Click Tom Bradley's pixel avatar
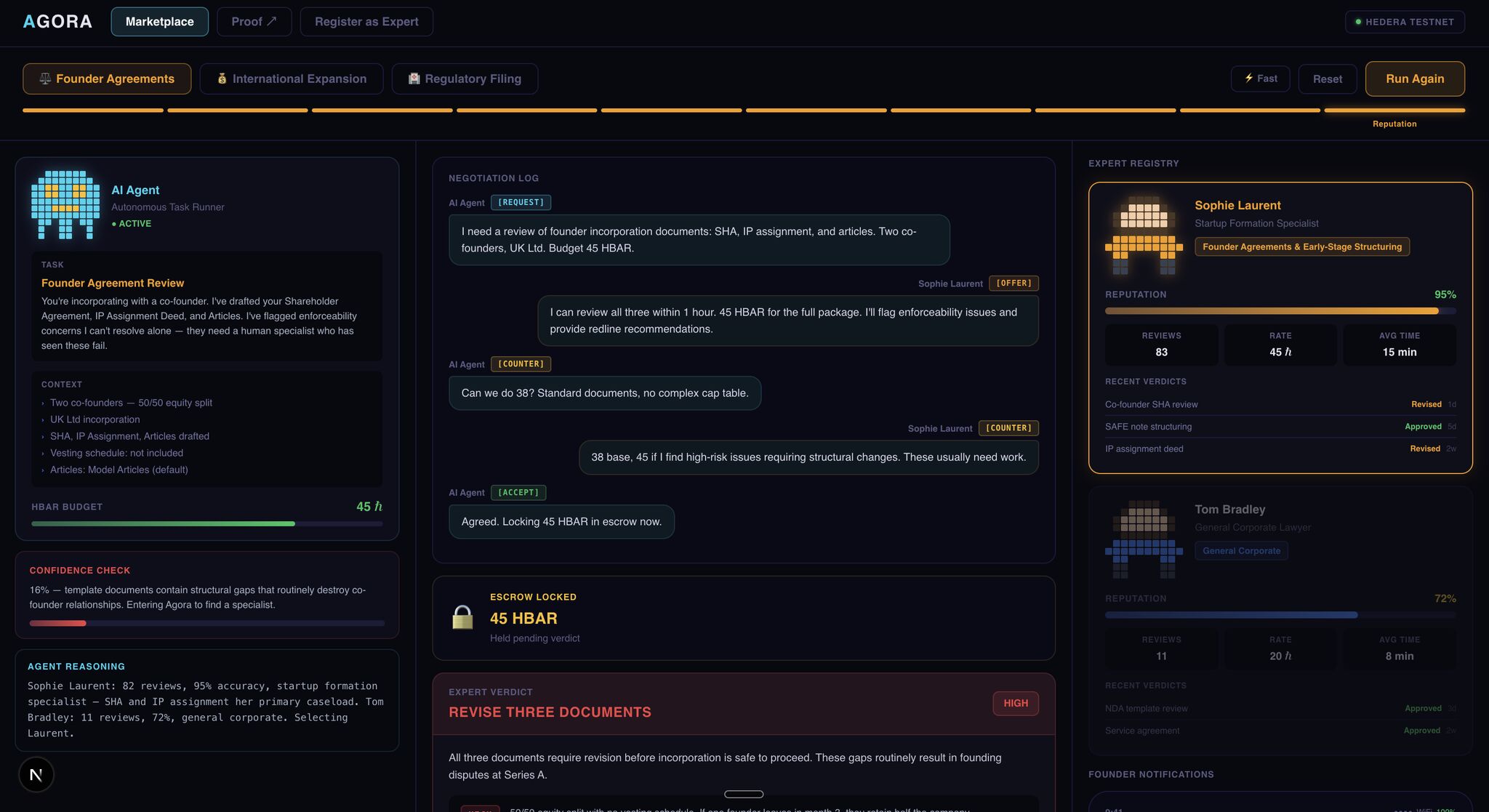The height and width of the screenshot is (812, 1489). [x=1144, y=539]
